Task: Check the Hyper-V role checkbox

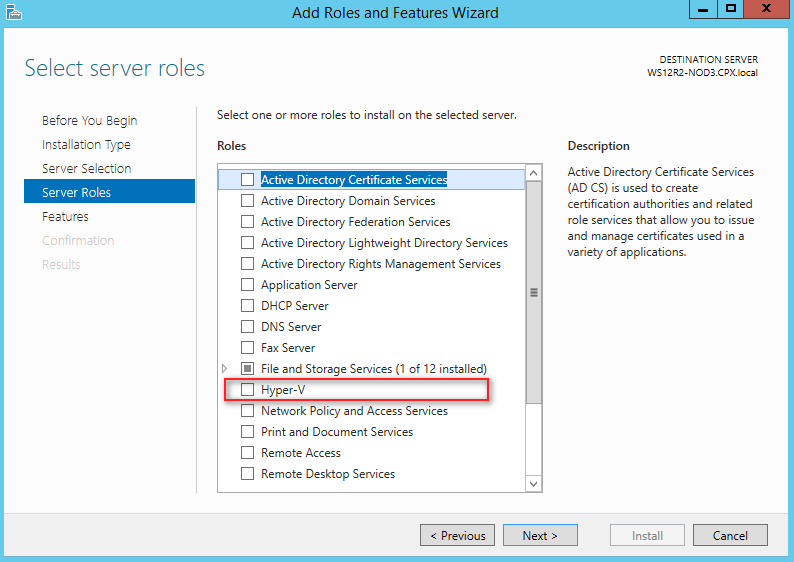Action: (247, 390)
